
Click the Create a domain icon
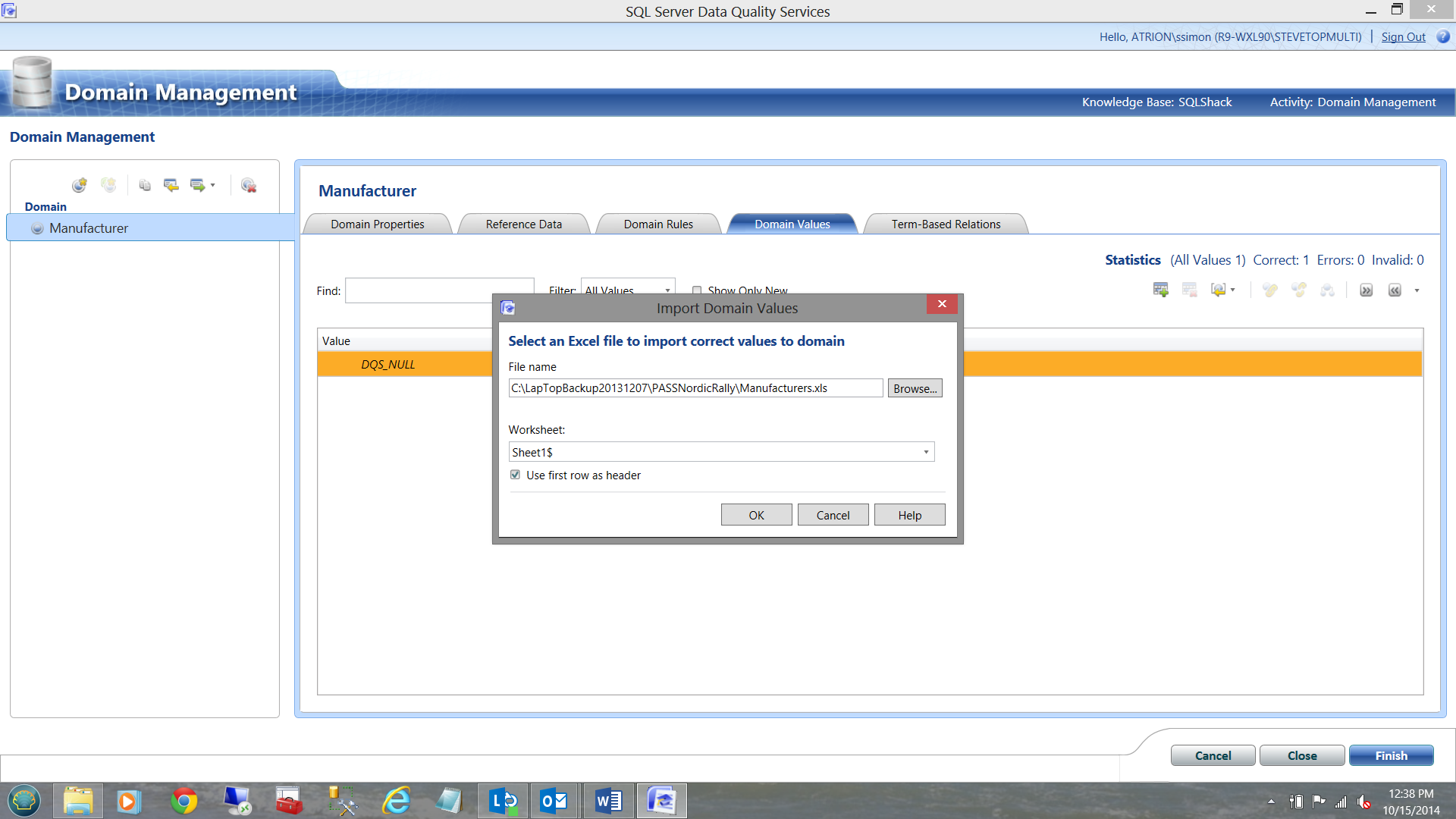click(x=80, y=185)
